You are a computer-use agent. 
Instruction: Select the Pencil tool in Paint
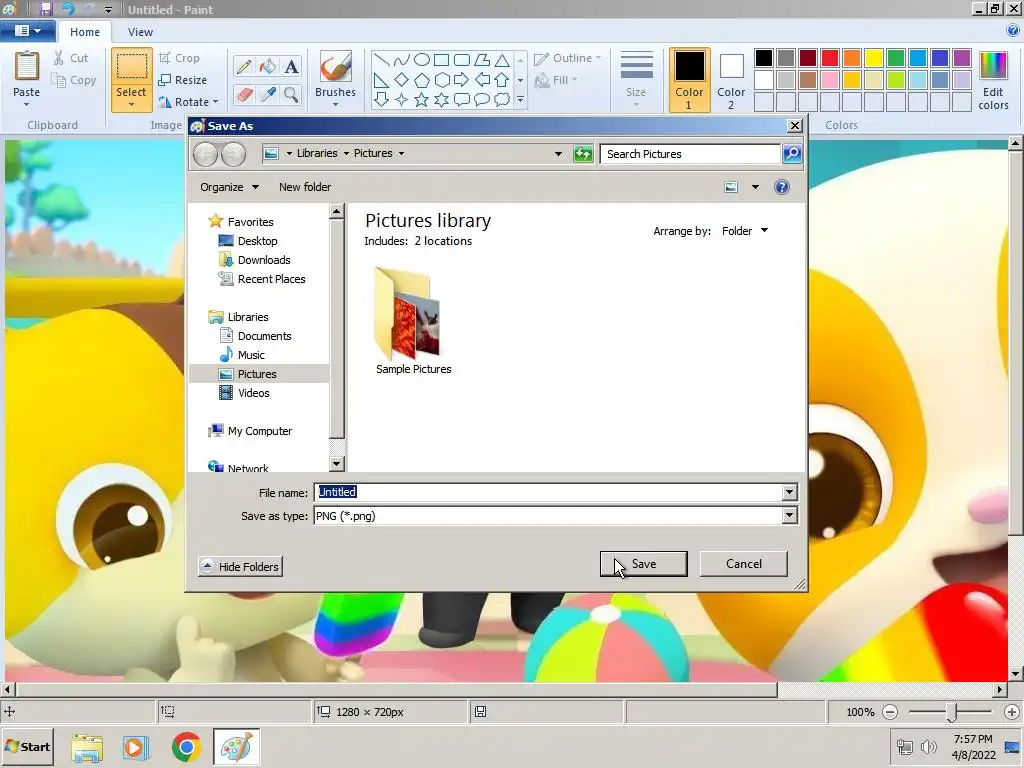pos(244,67)
